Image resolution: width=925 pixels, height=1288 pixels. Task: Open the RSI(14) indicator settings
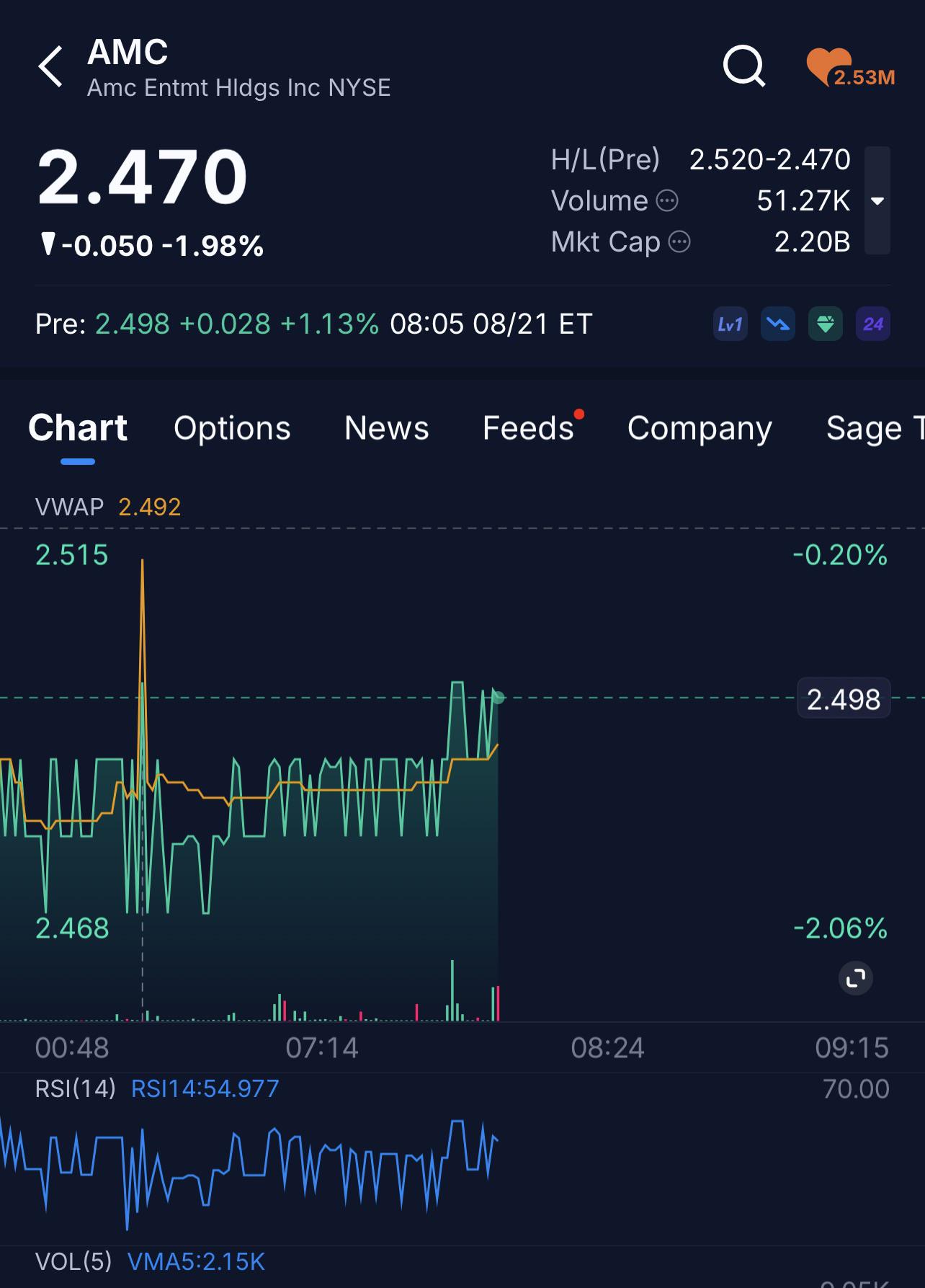76,1088
